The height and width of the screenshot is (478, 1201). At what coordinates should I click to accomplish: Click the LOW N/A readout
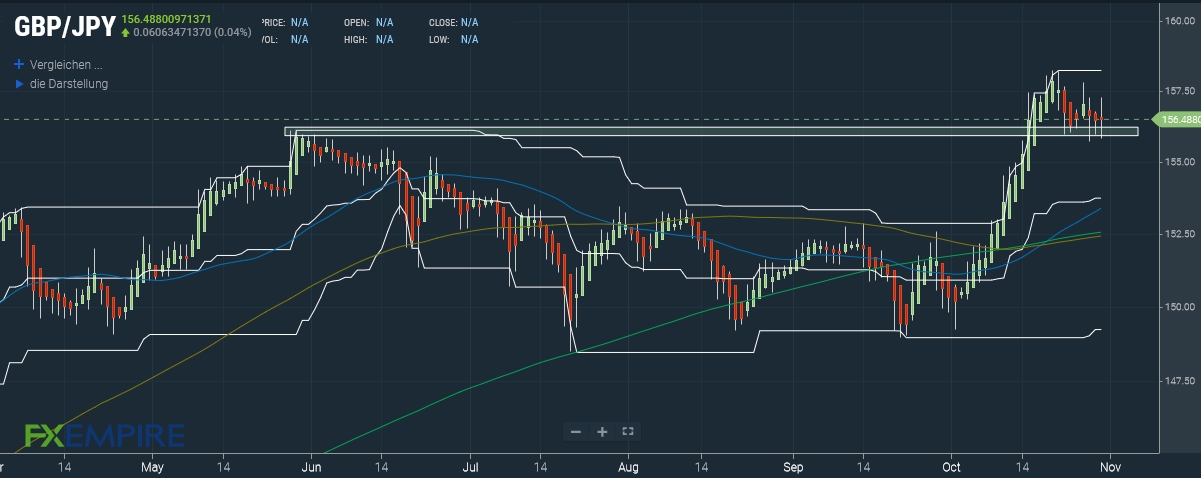pos(454,39)
